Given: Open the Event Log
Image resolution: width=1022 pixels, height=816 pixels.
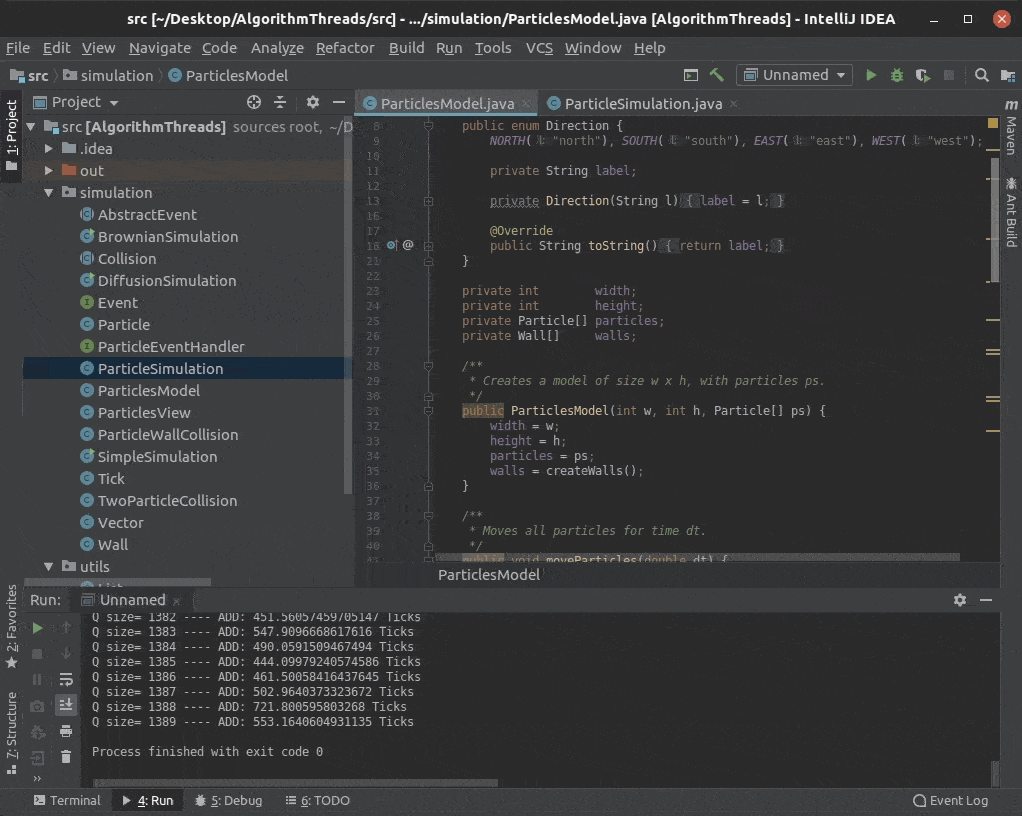Looking at the screenshot, I should [x=950, y=800].
